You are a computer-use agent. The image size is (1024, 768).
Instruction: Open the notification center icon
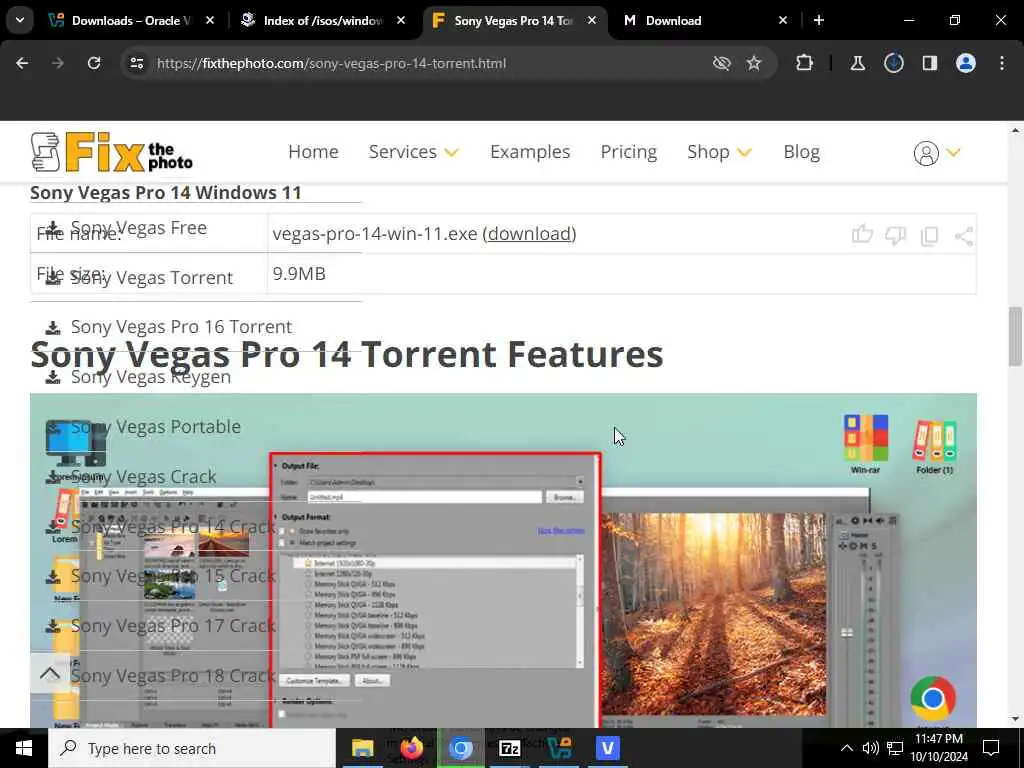point(991,748)
